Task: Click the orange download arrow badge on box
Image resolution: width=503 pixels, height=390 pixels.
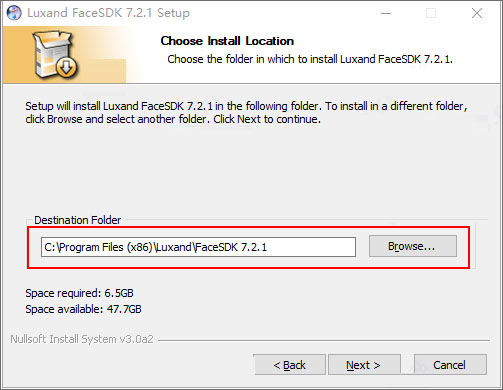Action: [66, 68]
